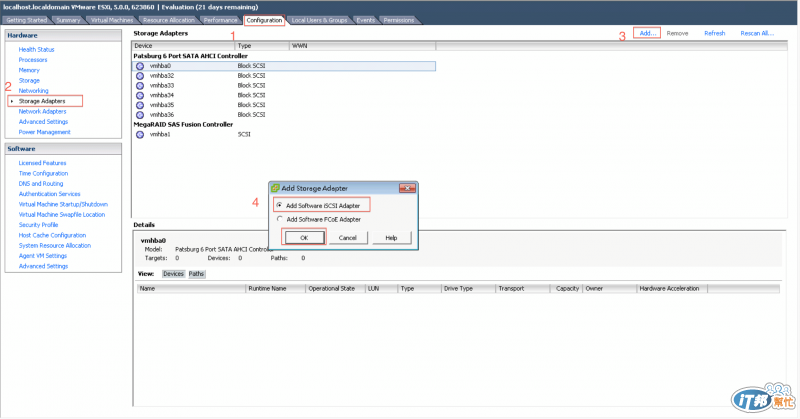Click the Refresh link
Screen dimensions: 800x419
tap(714, 33)
